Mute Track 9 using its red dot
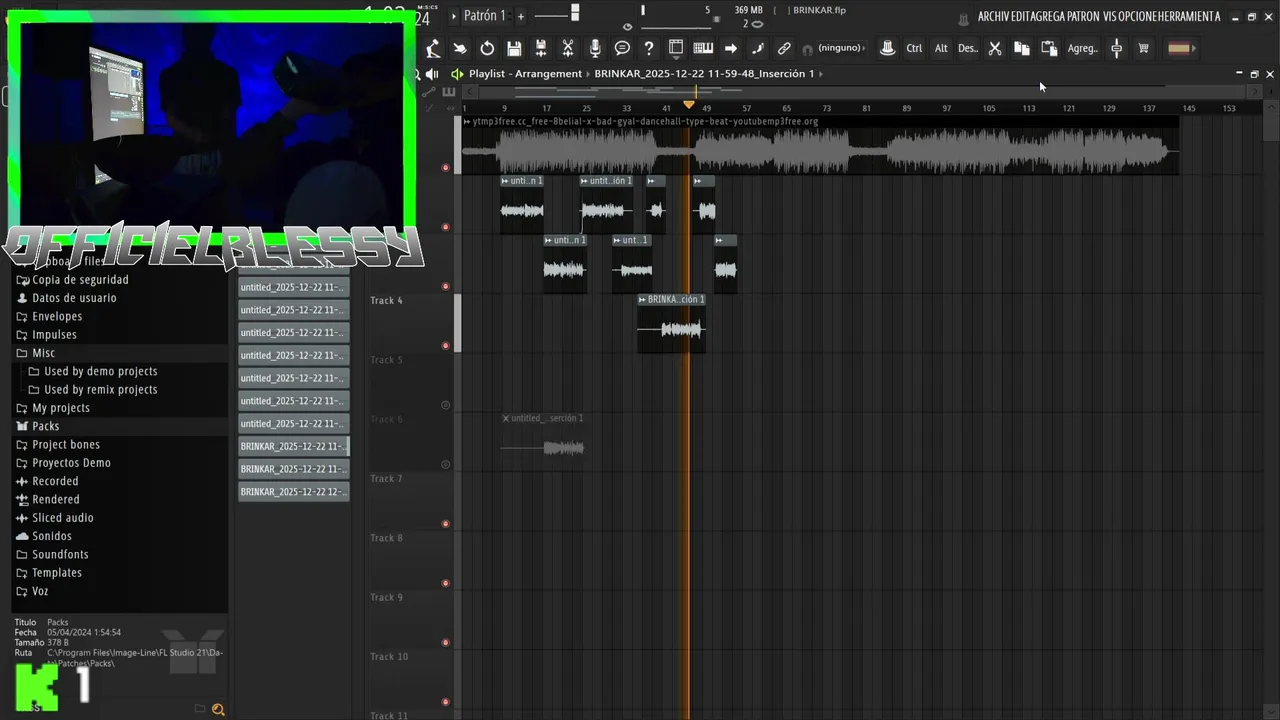The width and height of the screenshot is (1280, 720). (446, 643)
